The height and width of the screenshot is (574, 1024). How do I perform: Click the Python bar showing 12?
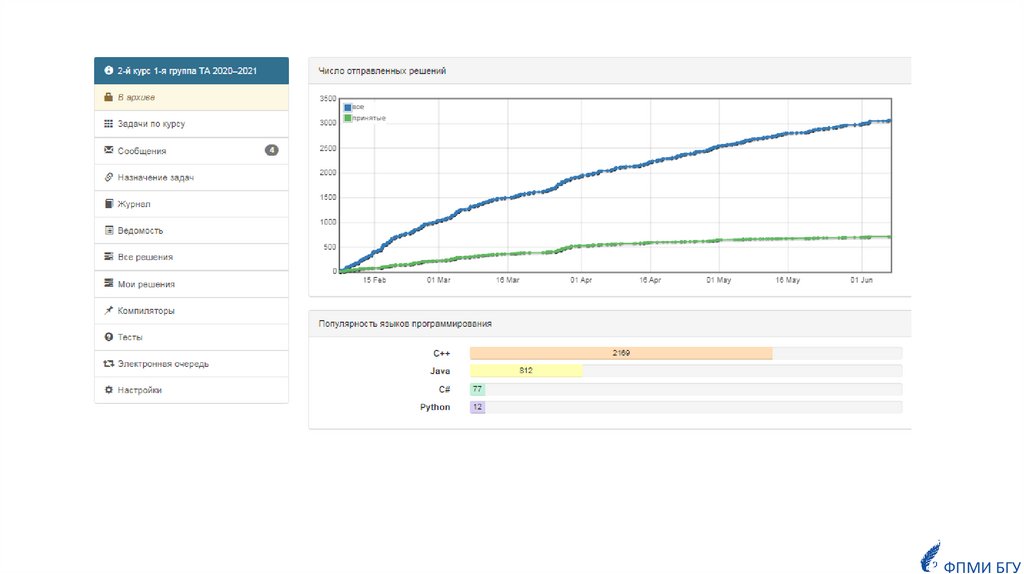click(x=477, y=407)
